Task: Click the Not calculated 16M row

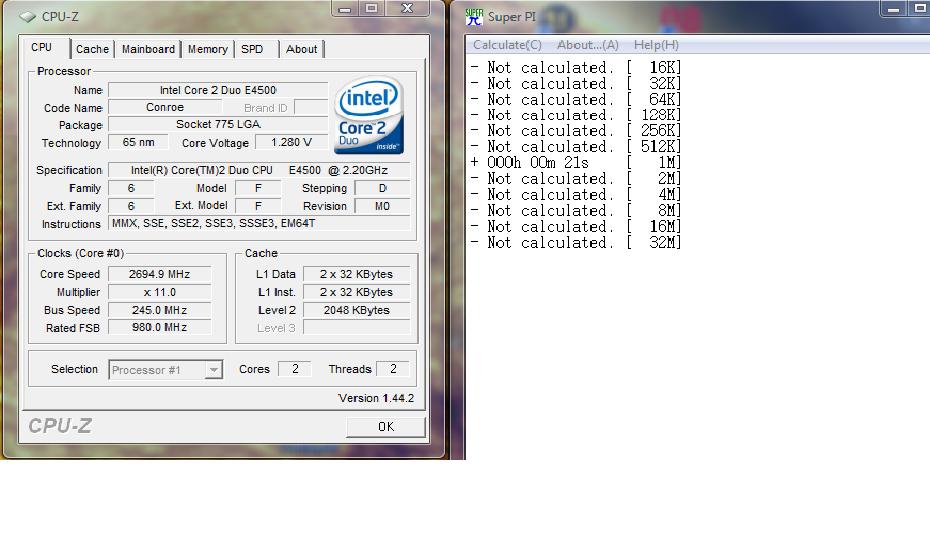Action: click(x=576, y=227)
